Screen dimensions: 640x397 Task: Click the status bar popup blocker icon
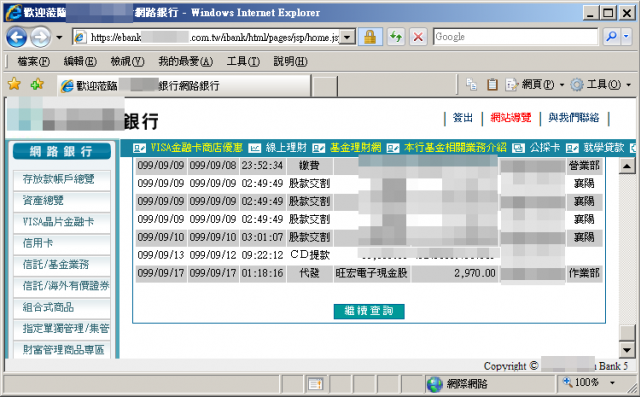click(x=316, y=384)
